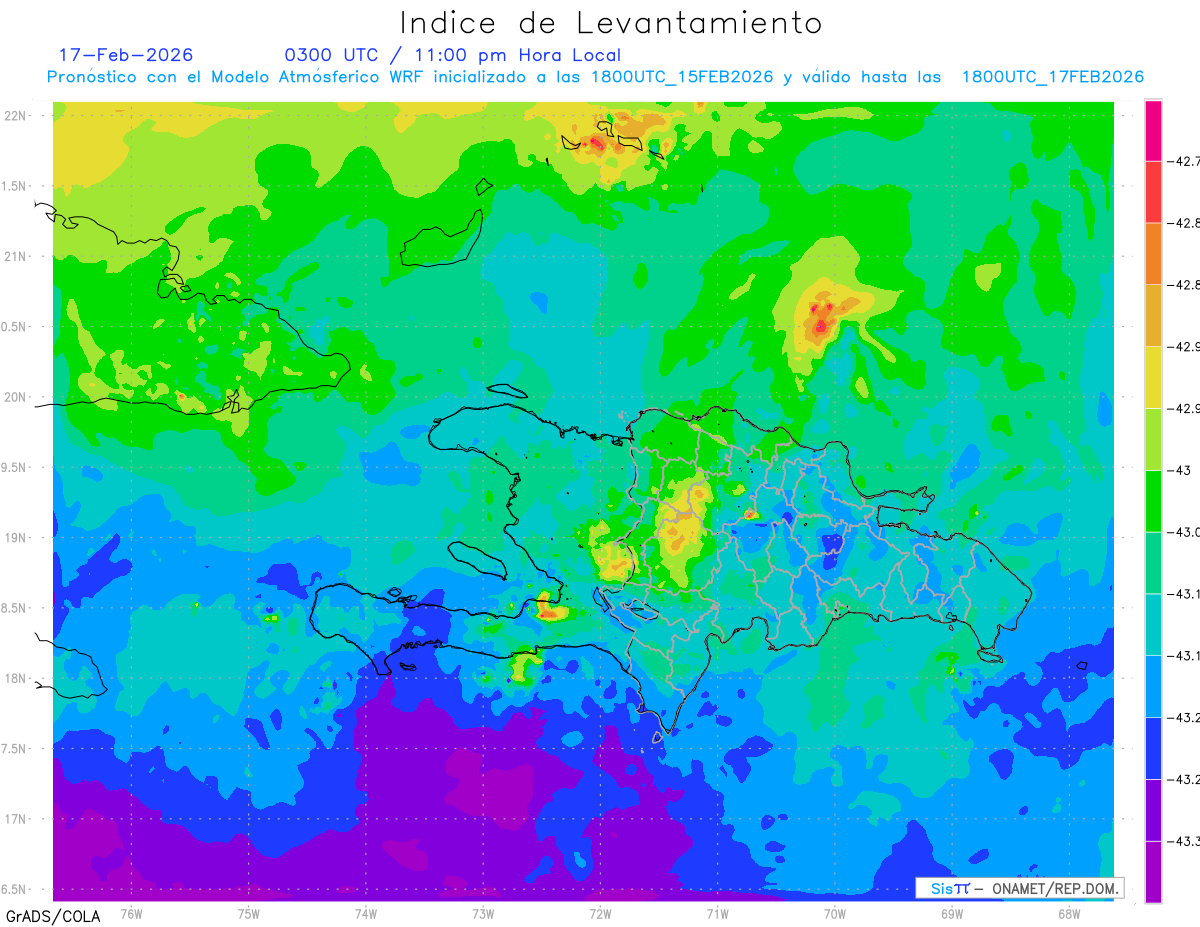Viewport: 1200px width, 927px height.
Task: Click longitude label '76W'
Action: [131, 914]
